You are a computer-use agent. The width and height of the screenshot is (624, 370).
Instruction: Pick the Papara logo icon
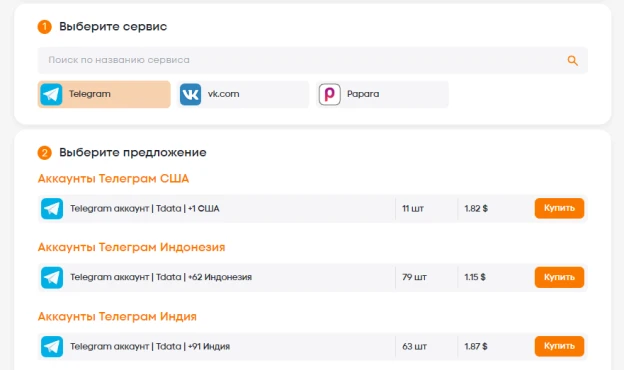330,94
